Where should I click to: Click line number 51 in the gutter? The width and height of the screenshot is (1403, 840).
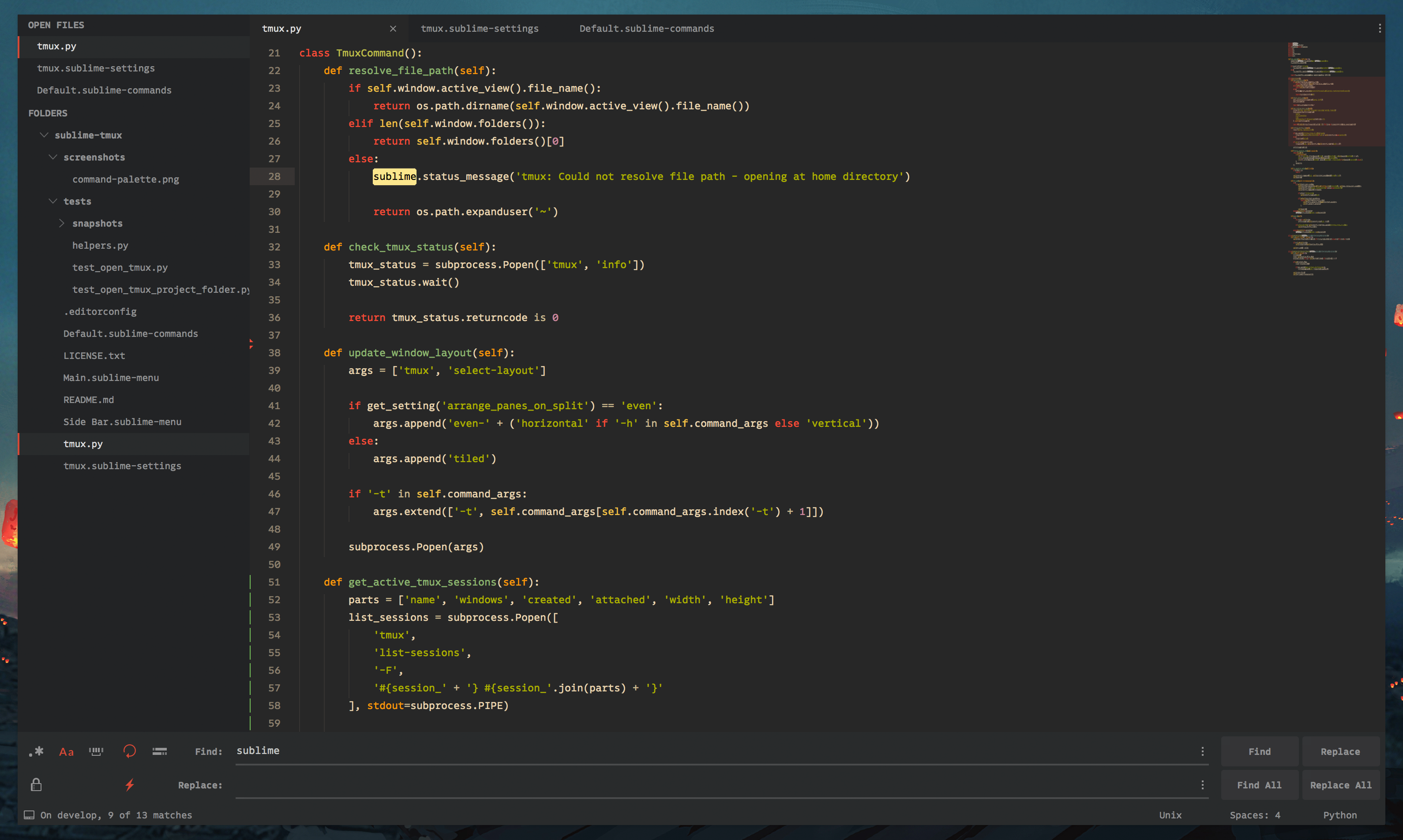tap(274, 582)
